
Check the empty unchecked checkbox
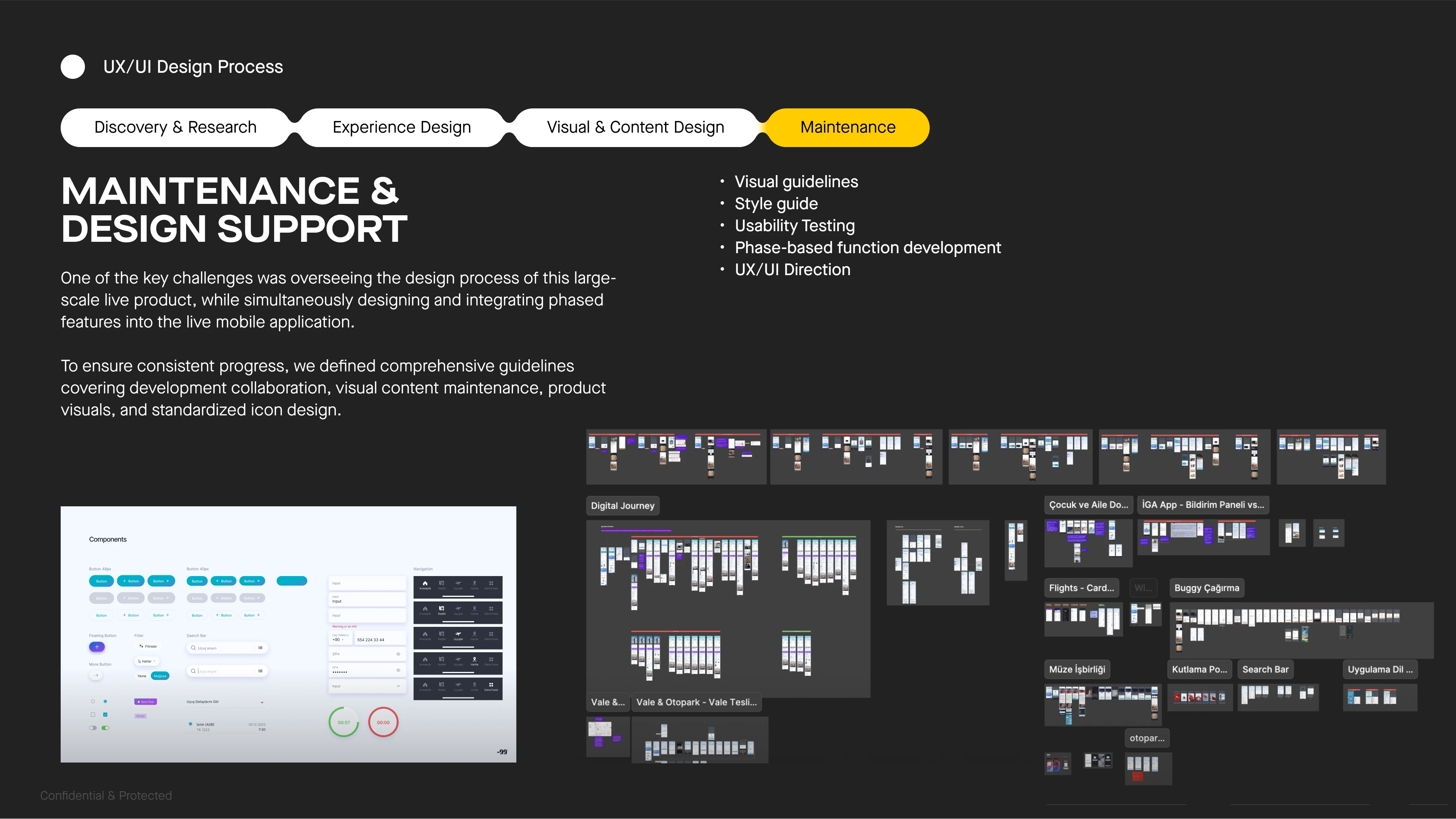tap(93, 714)
